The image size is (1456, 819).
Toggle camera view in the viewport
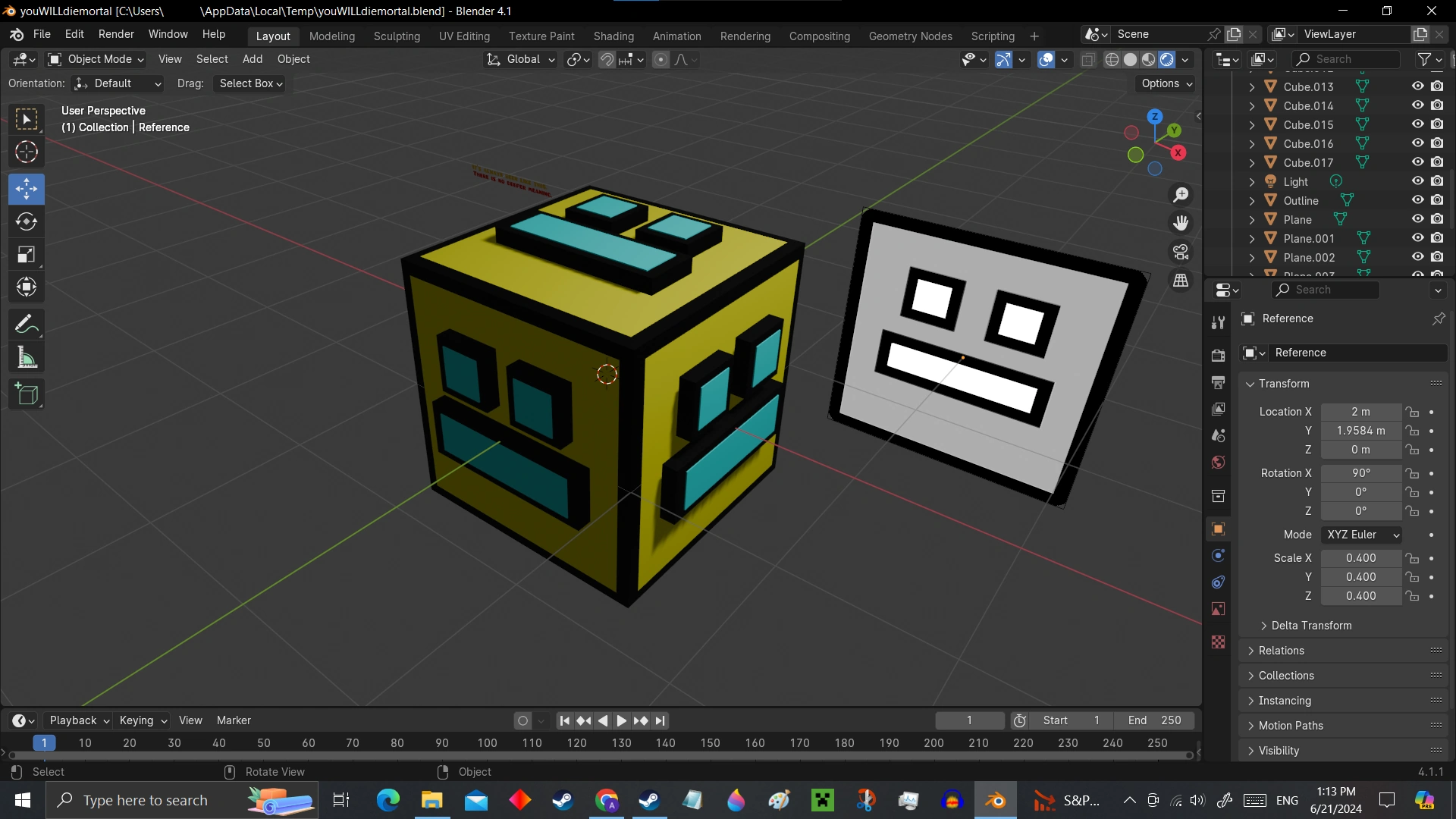click(x=1181, y=252)
